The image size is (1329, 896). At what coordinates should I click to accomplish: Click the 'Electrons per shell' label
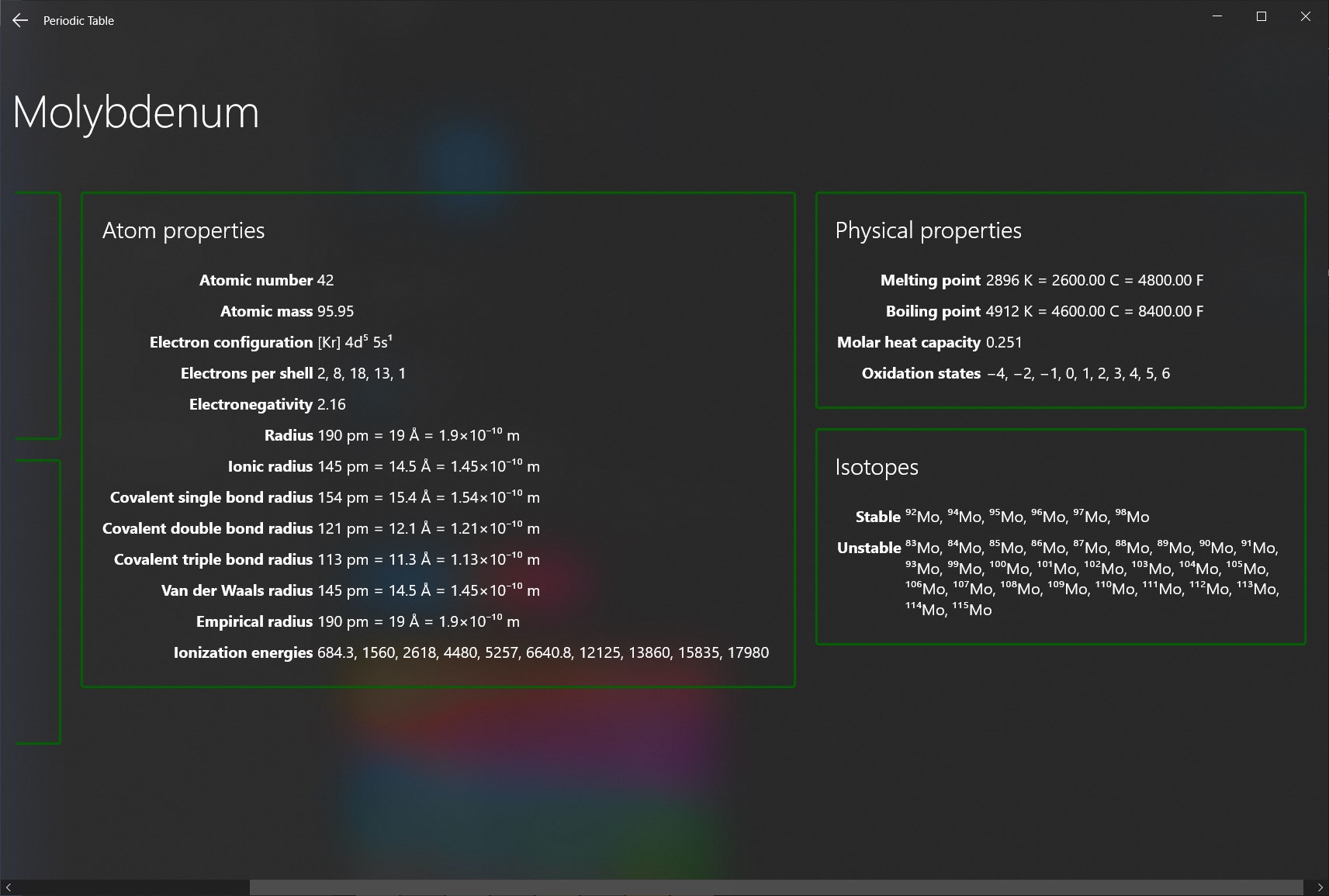[247, 373]
